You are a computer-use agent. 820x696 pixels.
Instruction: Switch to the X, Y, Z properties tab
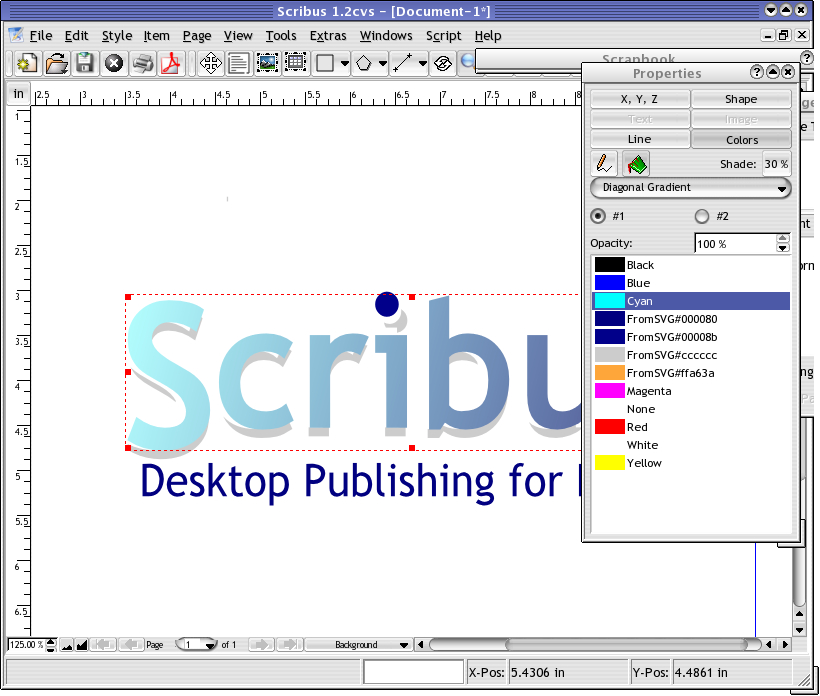point(640,99)
